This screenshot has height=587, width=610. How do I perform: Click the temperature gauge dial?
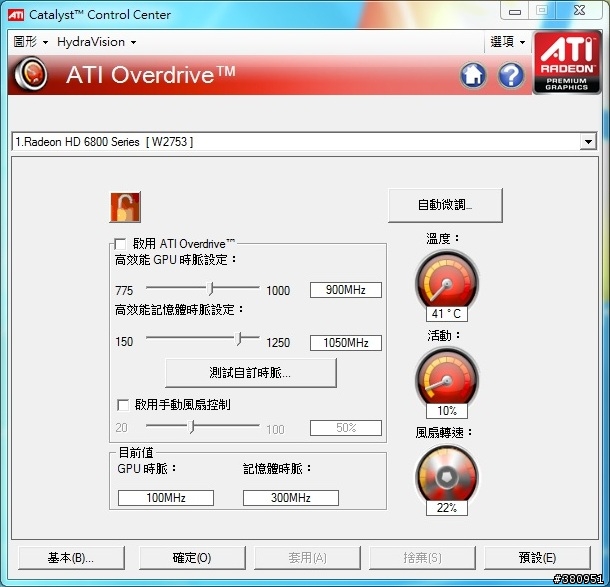[447, 280]
